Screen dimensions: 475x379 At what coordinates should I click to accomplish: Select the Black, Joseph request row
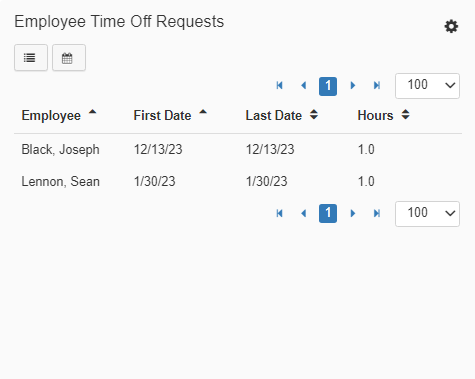pos(238,149)
